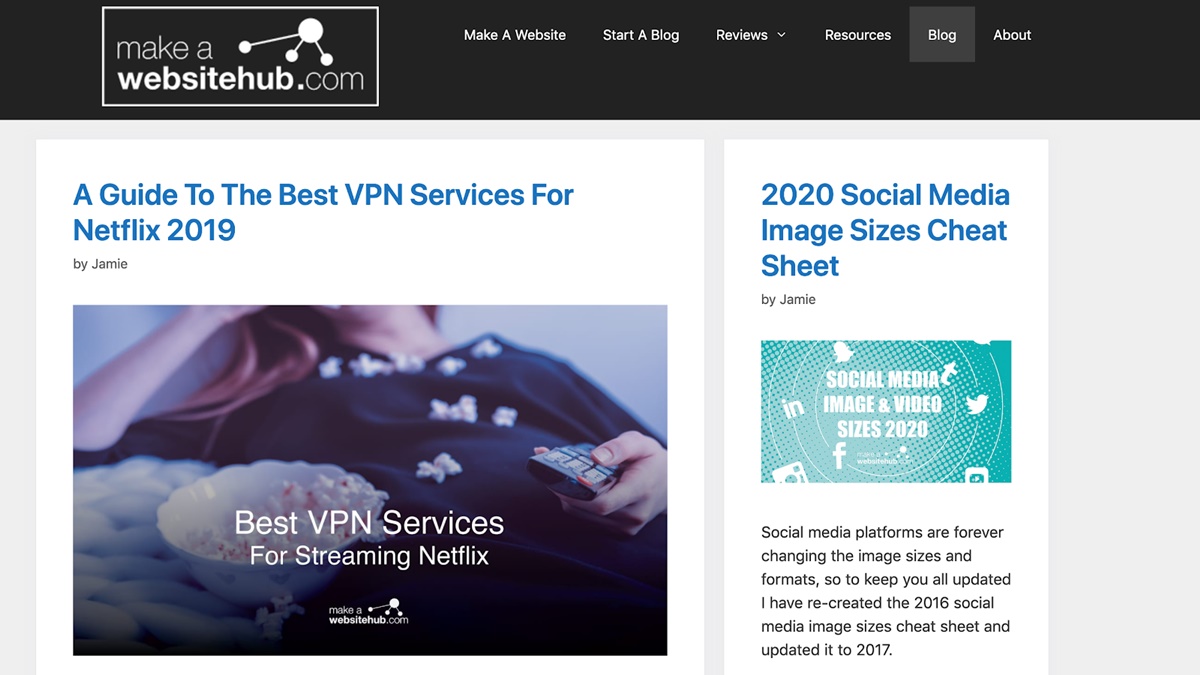Screen dimensions: 1200x675
Task: Open the Start A Blog page
Action: (x=641, y=35)
